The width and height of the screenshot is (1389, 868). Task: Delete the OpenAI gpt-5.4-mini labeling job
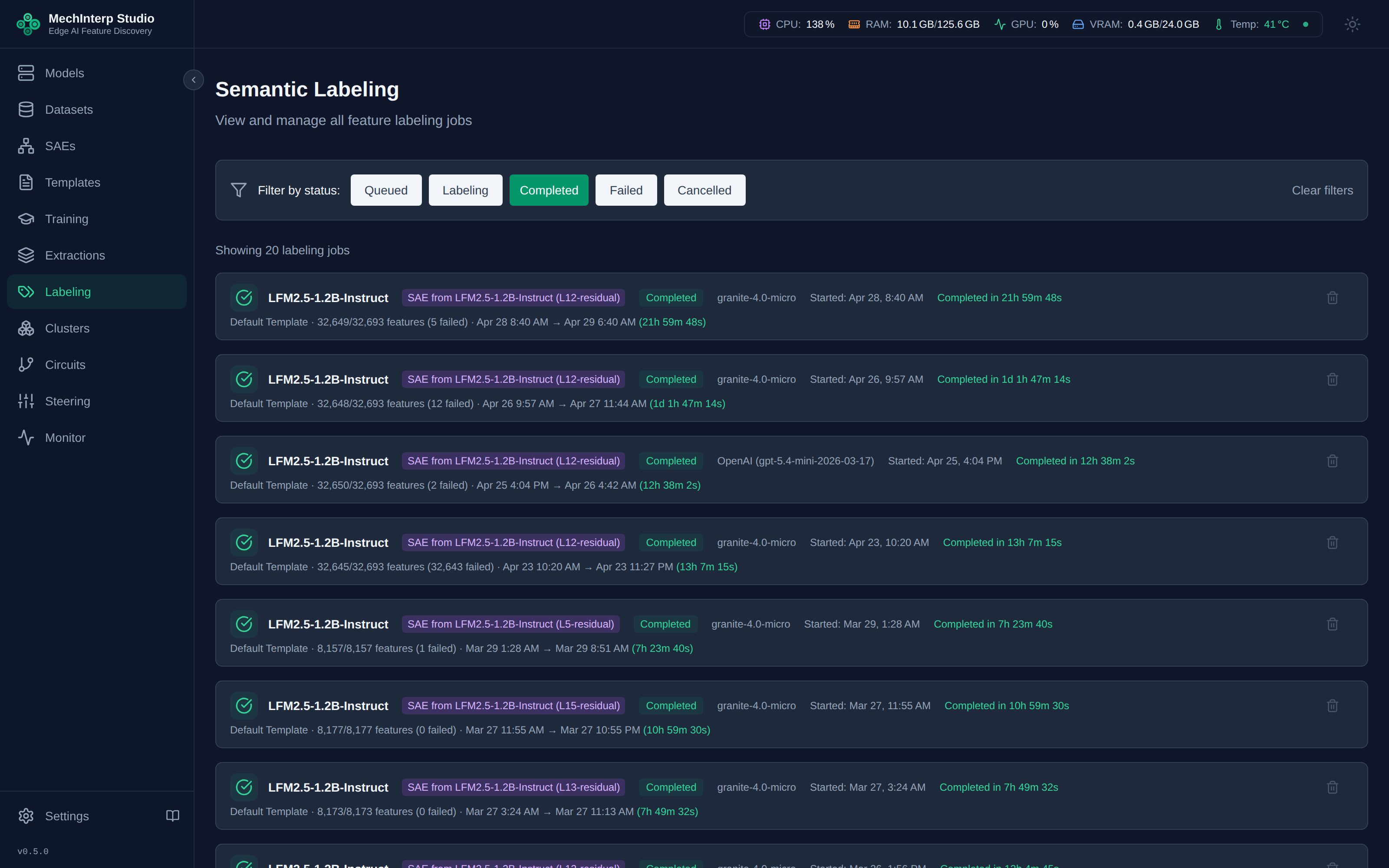1332,461
